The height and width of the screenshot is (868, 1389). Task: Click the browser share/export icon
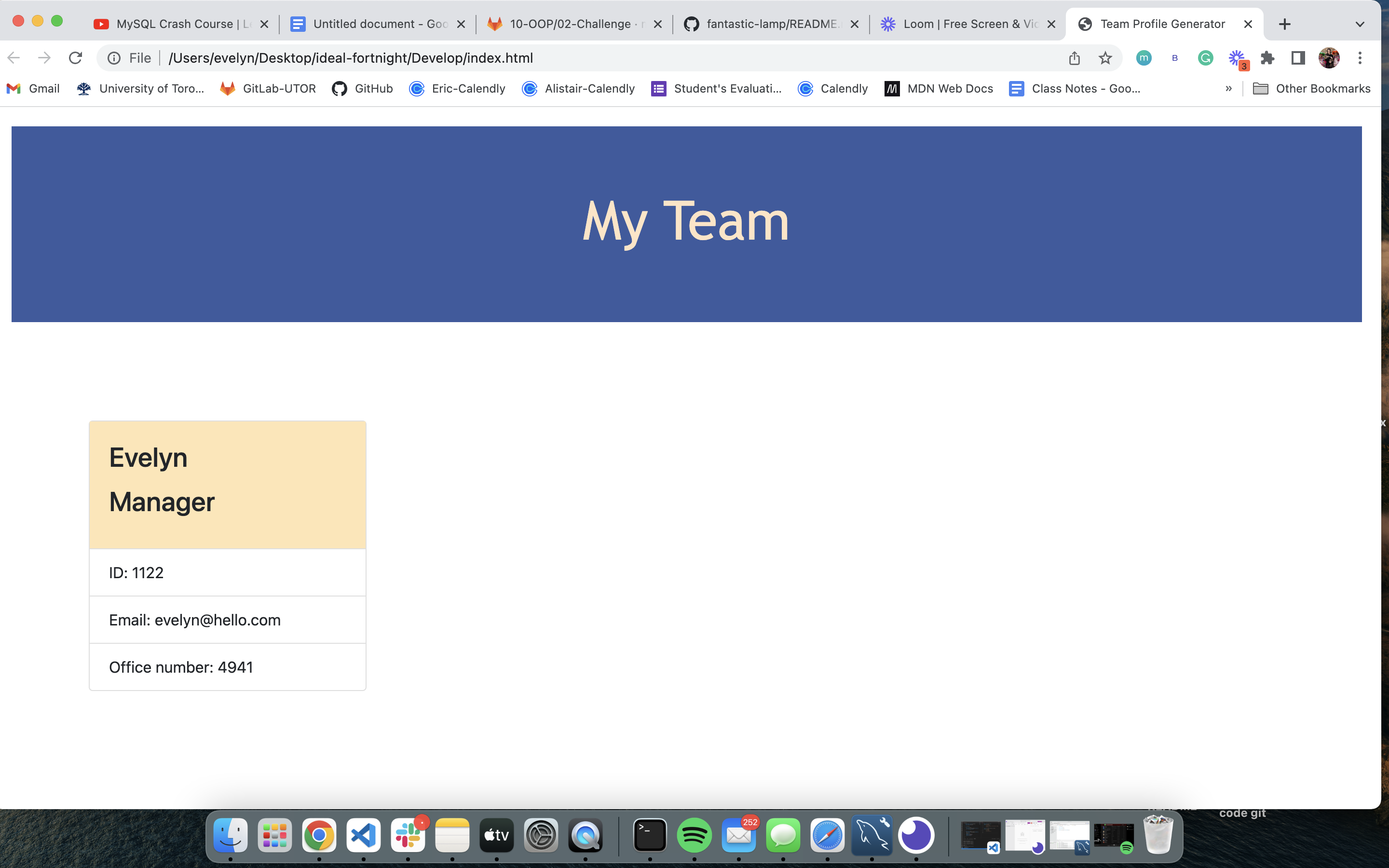click(1075, 57)
